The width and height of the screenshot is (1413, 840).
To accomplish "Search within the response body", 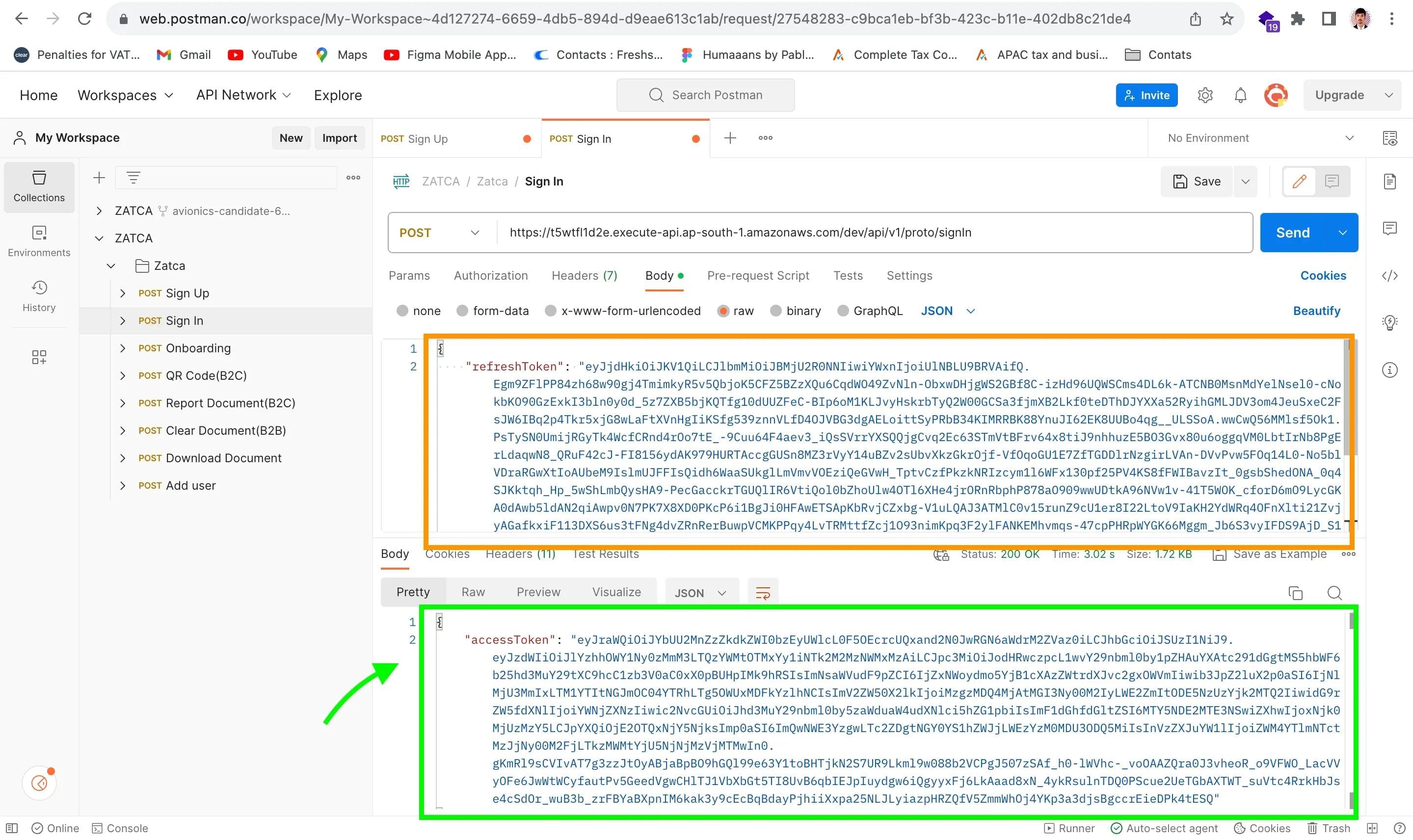I will pos(1334,593).
